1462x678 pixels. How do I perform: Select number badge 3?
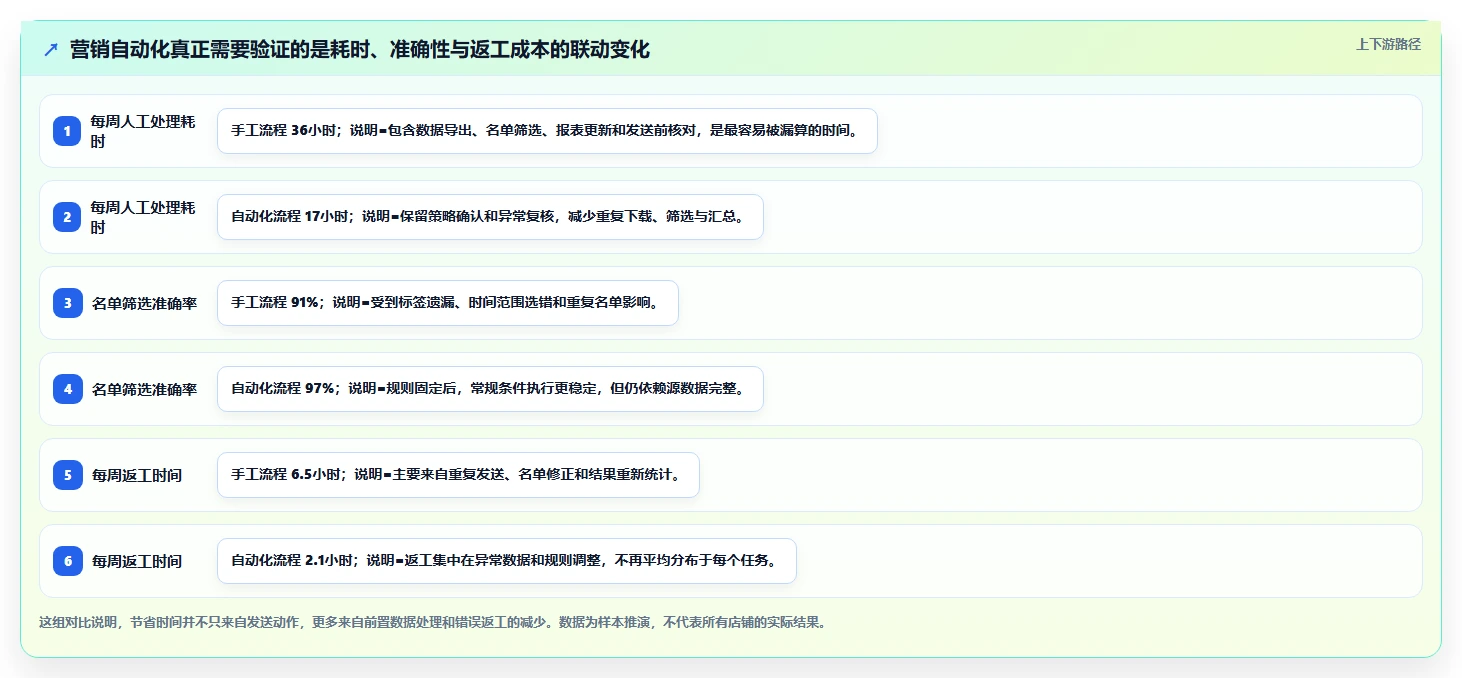point(68,303)
